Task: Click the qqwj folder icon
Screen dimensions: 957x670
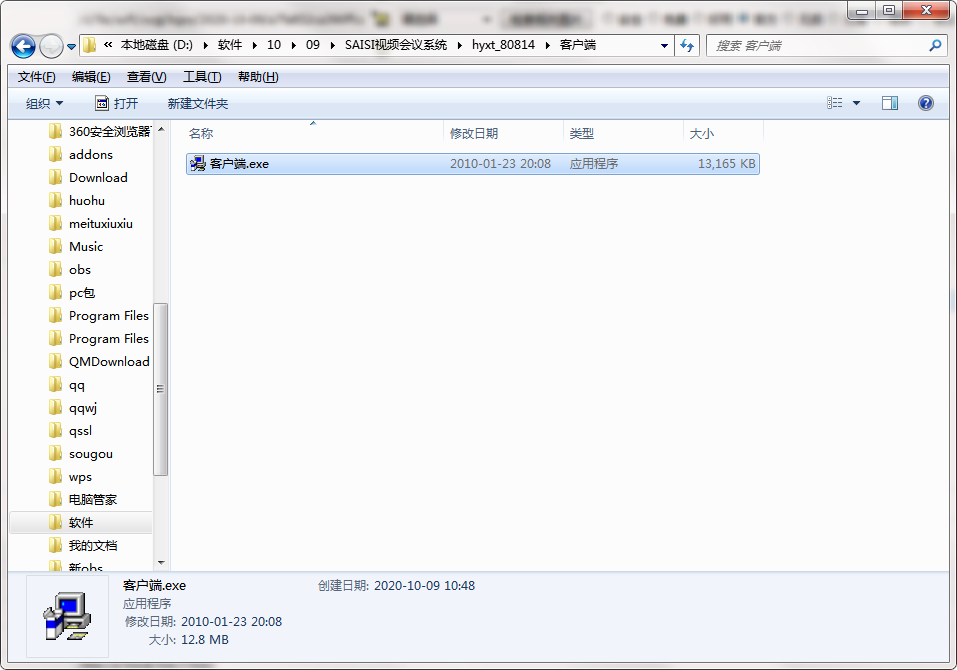Action: click(56, 408)
